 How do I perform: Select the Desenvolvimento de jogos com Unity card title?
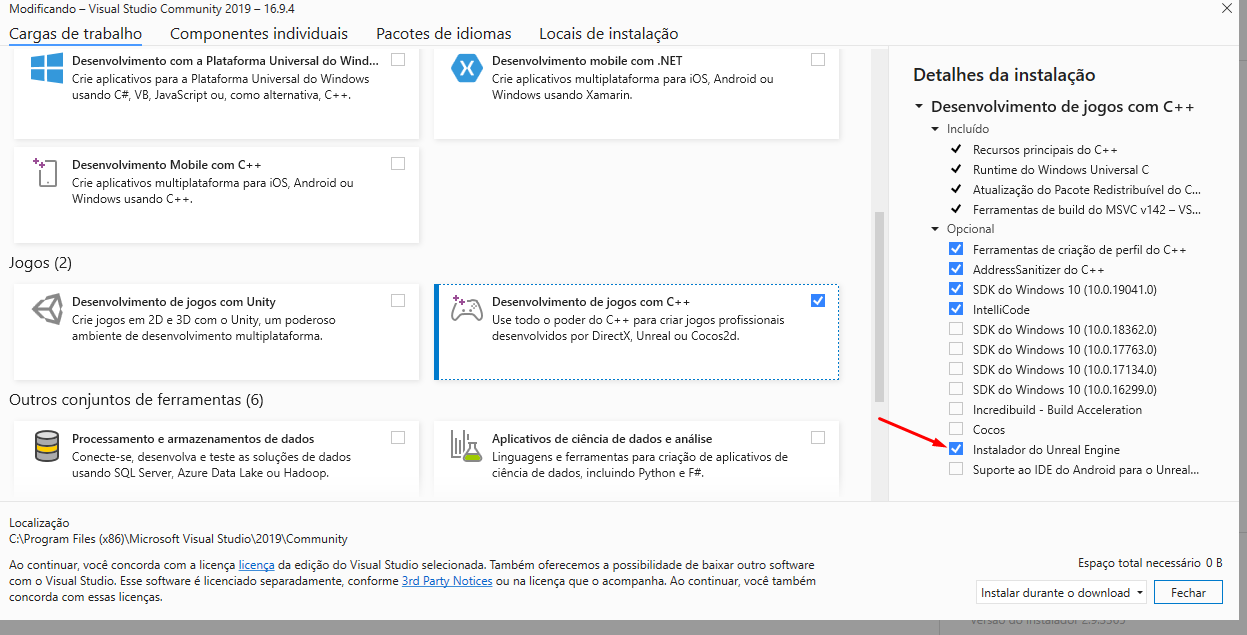[174, 301]
